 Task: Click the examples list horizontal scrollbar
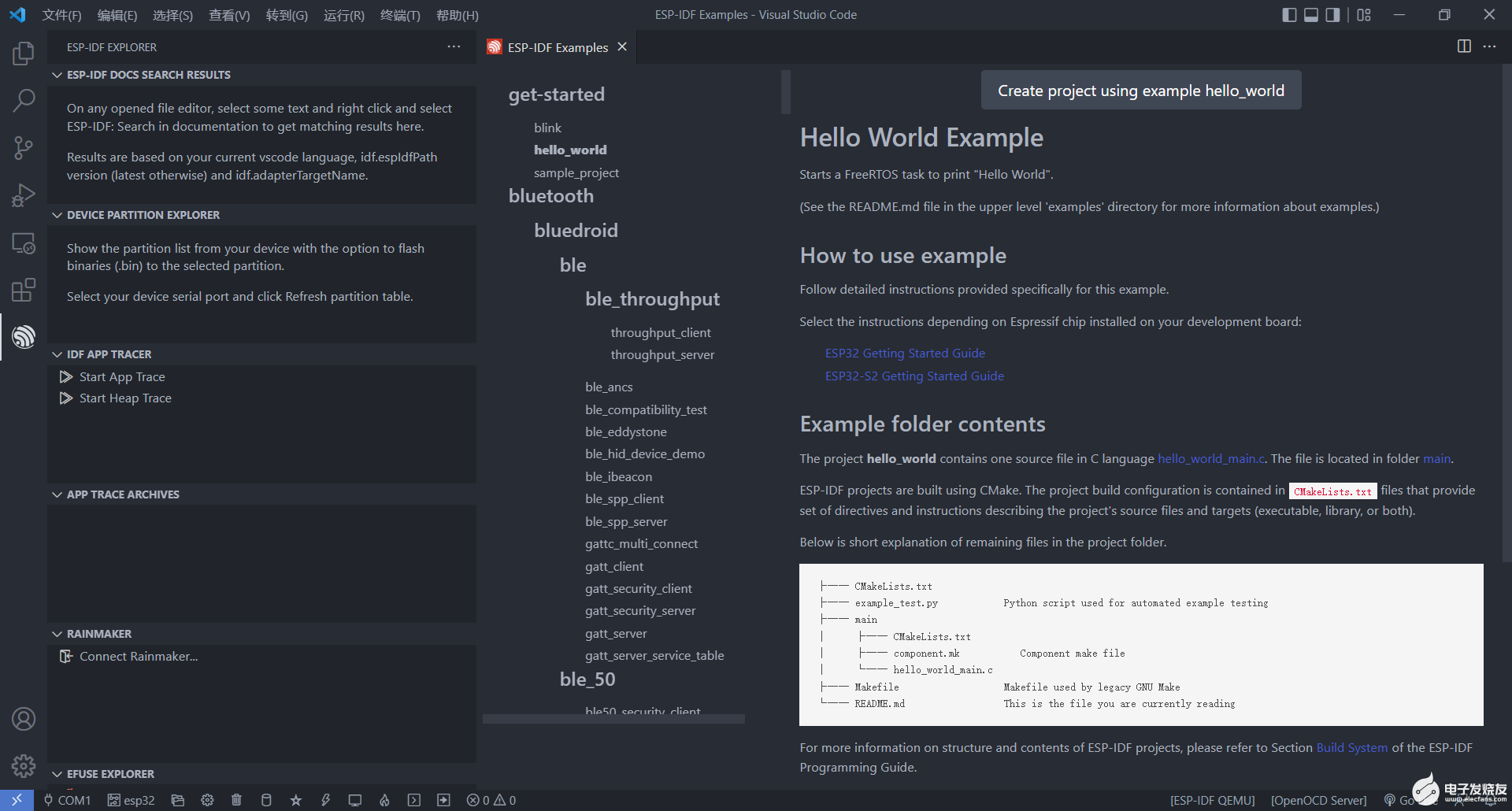(x=613, y=718)
